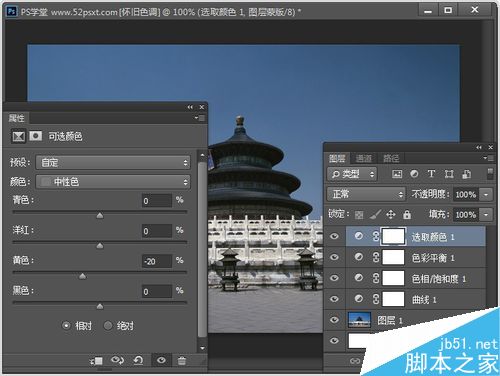
Task: Filter layers by adjustment layer icon
Action: pos(414,174)
